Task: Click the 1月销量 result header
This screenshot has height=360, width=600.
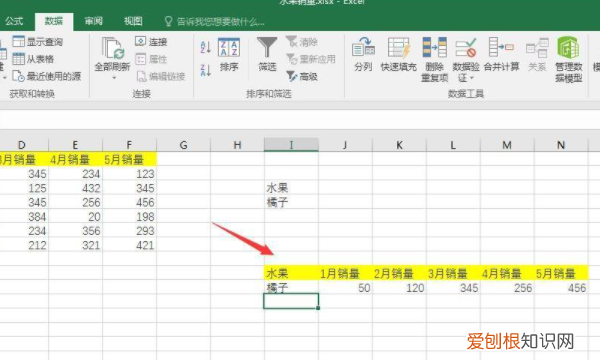Action: coord(345,273)
